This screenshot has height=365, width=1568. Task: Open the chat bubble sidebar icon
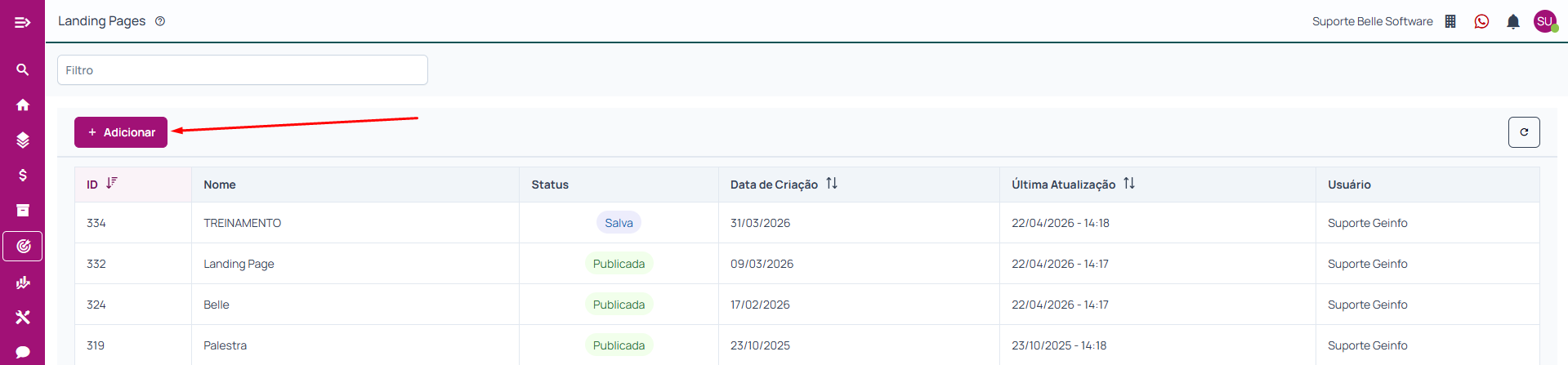[22, 352]
